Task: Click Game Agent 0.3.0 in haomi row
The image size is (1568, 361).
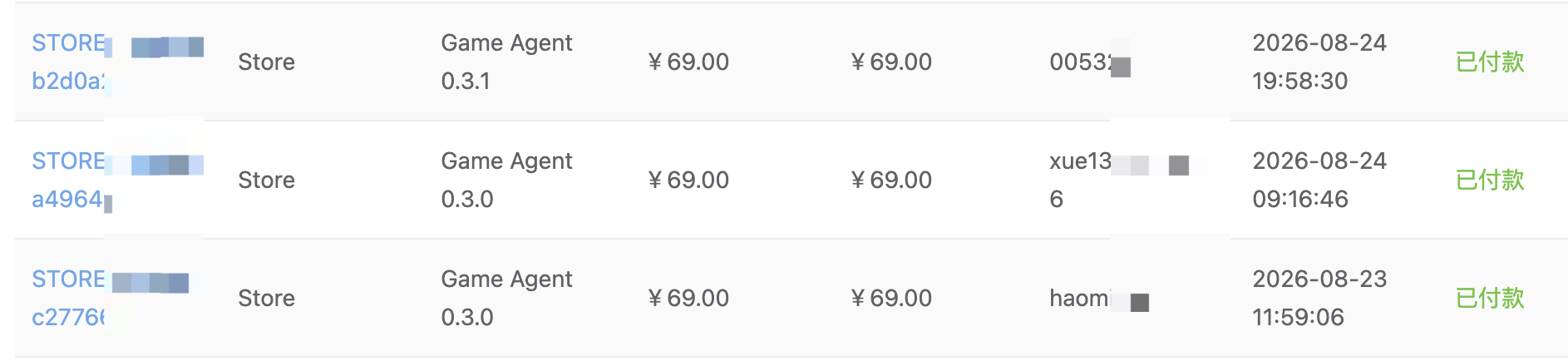Action: coord(506,298)
